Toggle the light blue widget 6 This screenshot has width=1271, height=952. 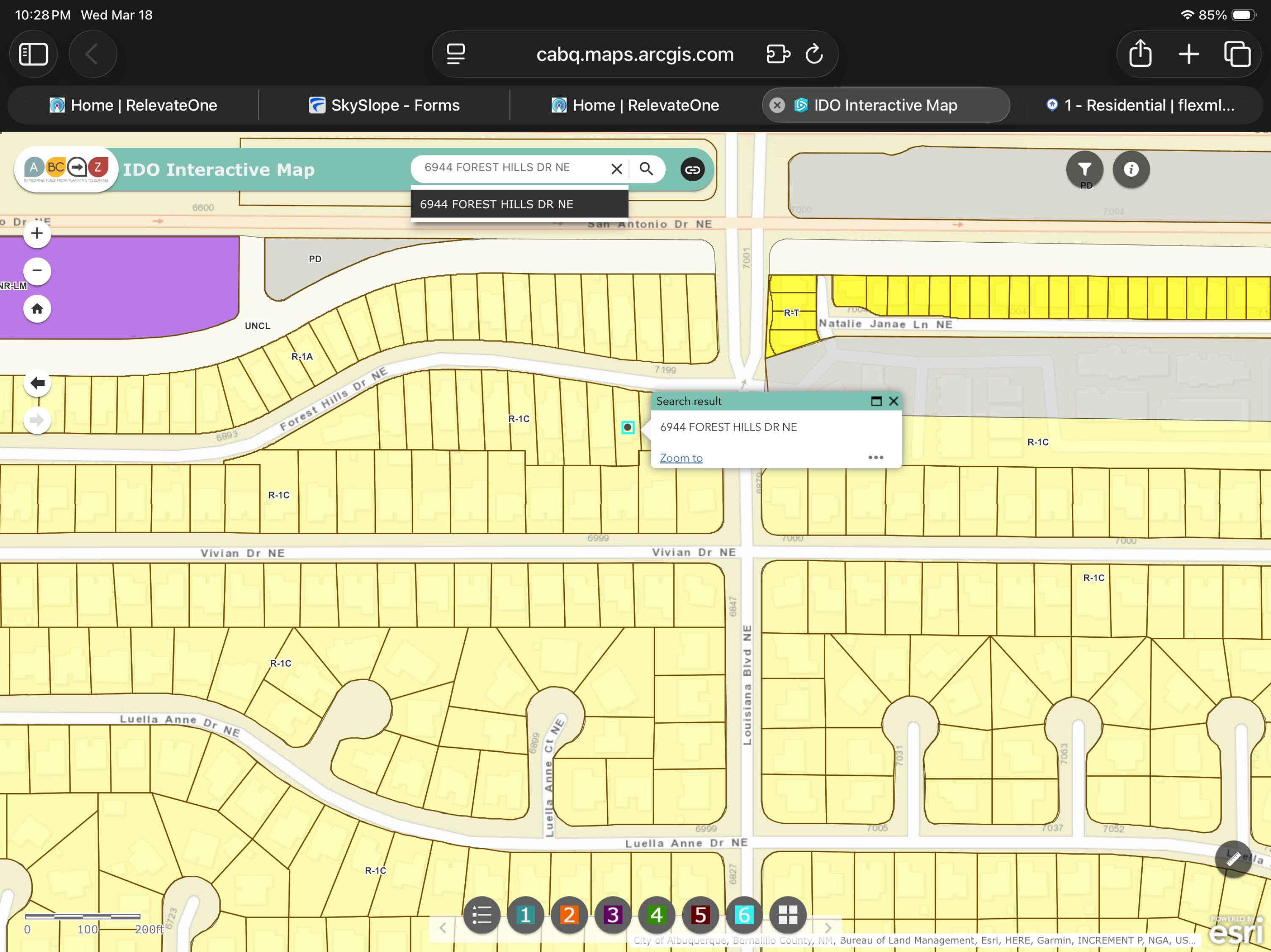744,915
